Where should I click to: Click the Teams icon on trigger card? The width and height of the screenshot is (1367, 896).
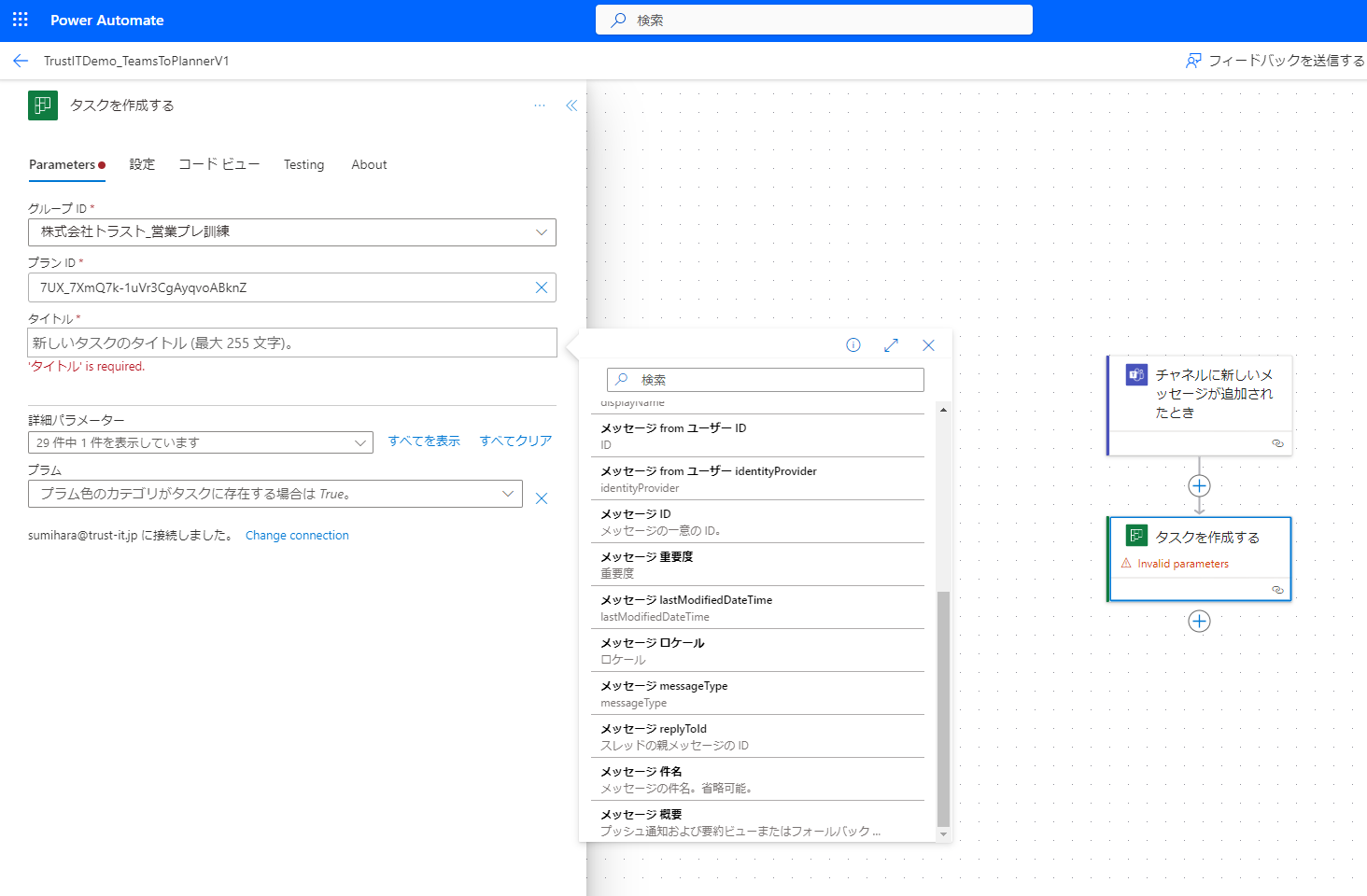[1136, 375]
